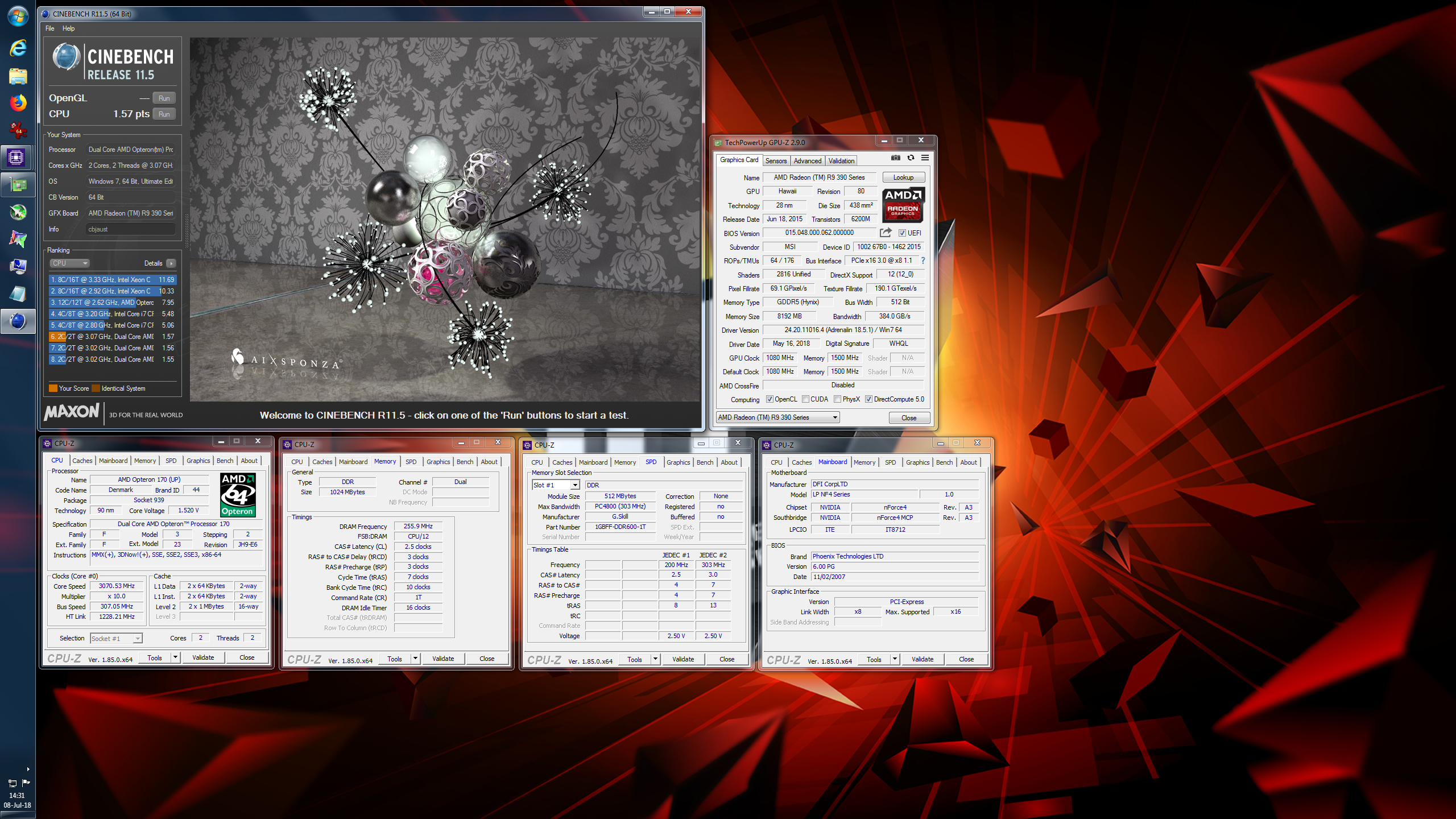Viewport: 1456px width, 819px height.
Task: Open the GPU selection dropdown at GPU-Z bottom
Action: click(777, 417)
